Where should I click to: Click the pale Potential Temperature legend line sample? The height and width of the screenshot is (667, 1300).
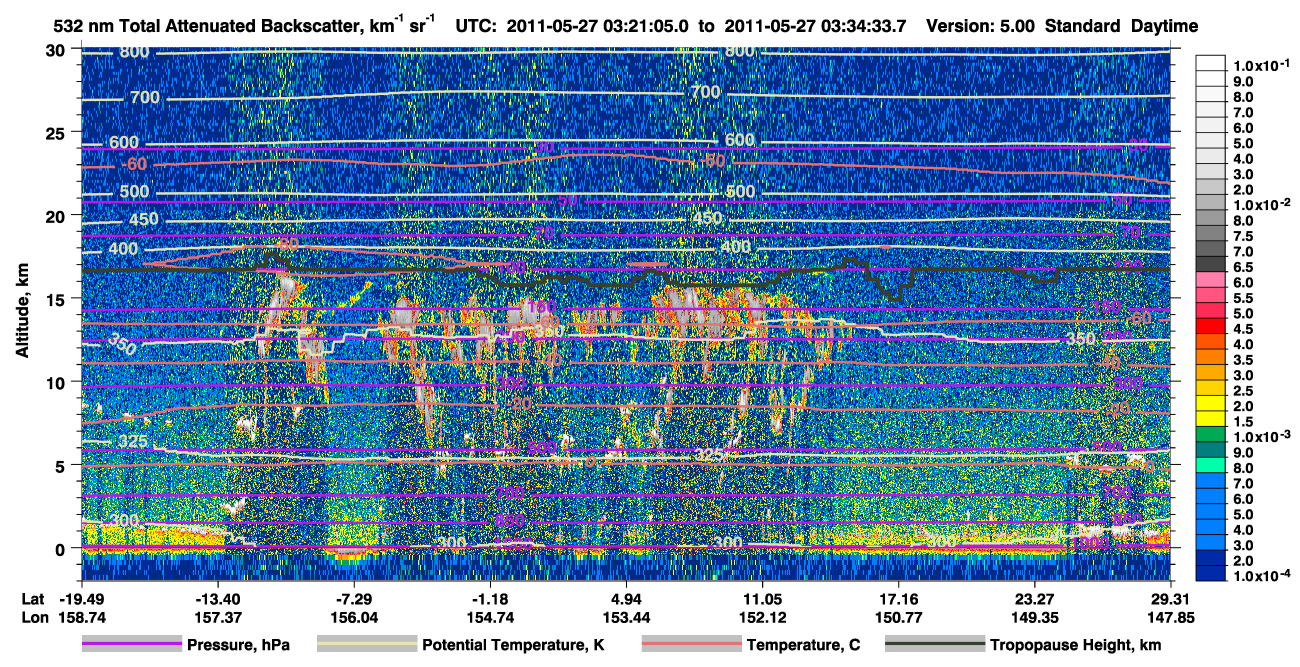[x=366, y=645]
